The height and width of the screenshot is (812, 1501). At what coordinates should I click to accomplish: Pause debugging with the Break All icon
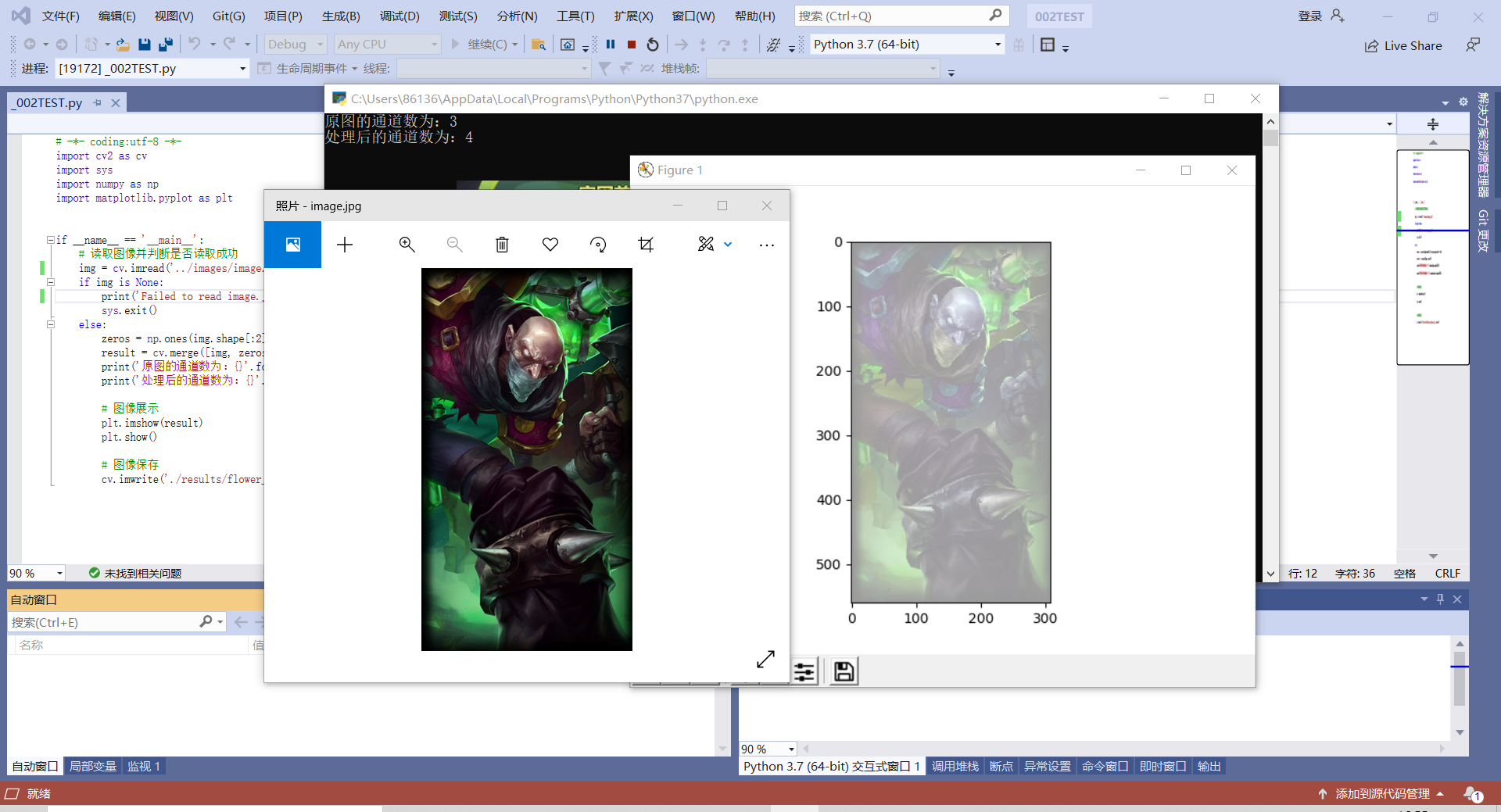(x=611, y=45)
